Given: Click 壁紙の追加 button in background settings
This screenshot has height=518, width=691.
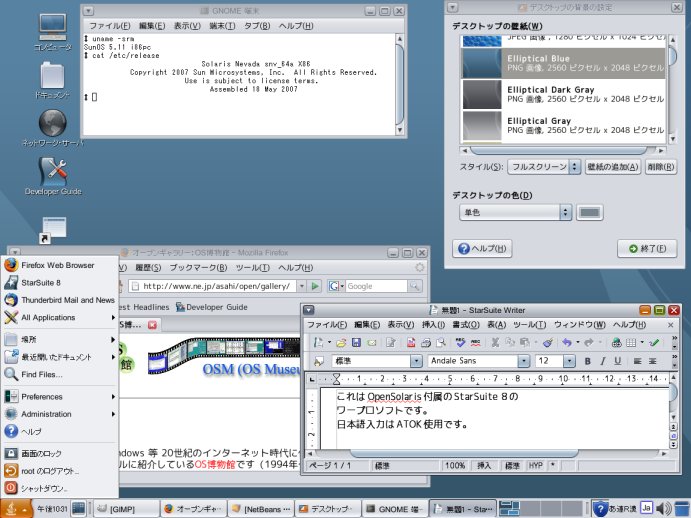Looking at the screenshot, I should click(x=613, y=167).
